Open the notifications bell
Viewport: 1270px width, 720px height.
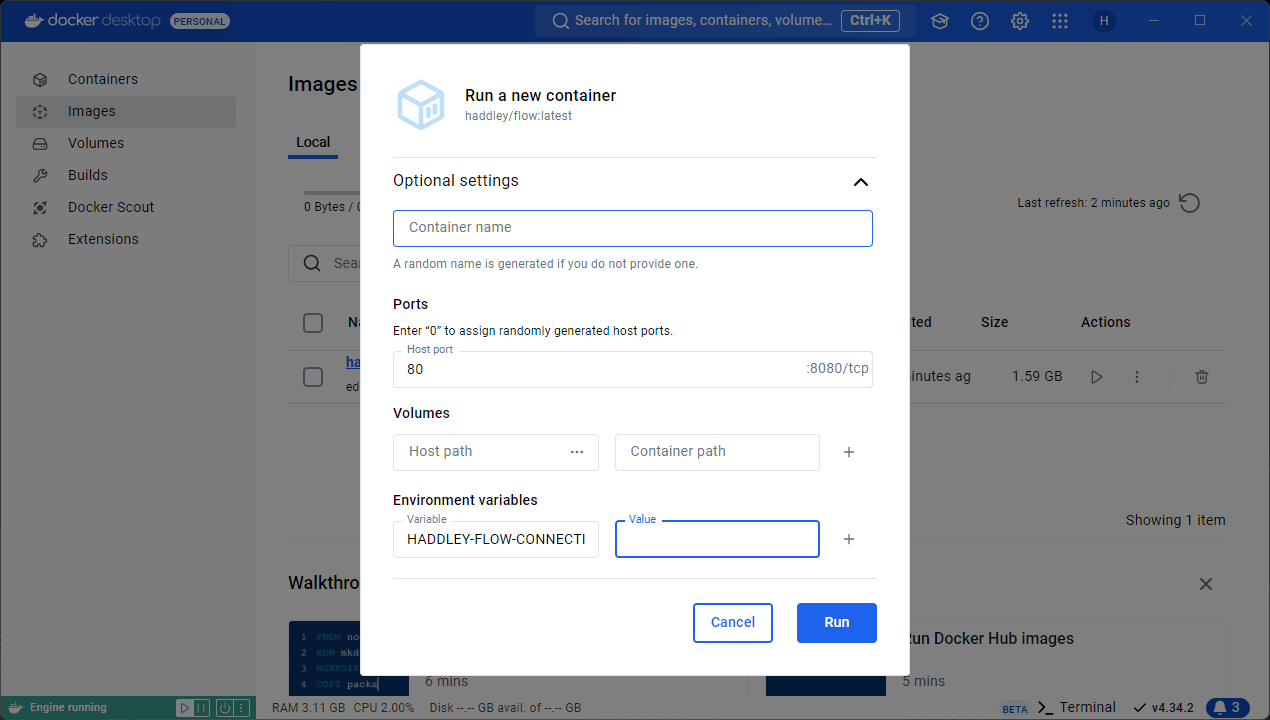(x=1228, y=708)
